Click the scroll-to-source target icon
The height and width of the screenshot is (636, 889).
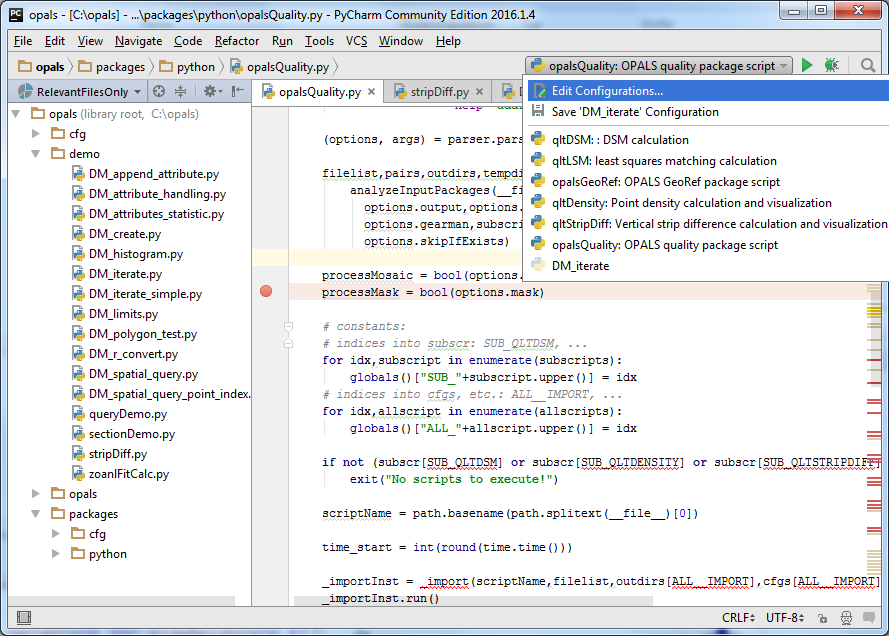coord(159,90)
